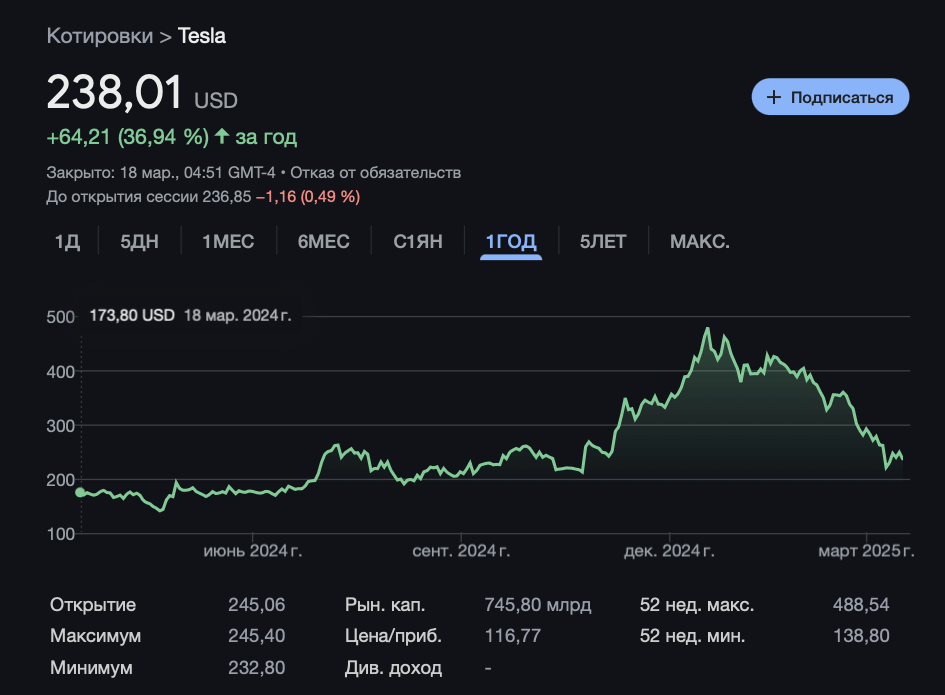Click the Максимум value 245,40

tap(257, 636)
